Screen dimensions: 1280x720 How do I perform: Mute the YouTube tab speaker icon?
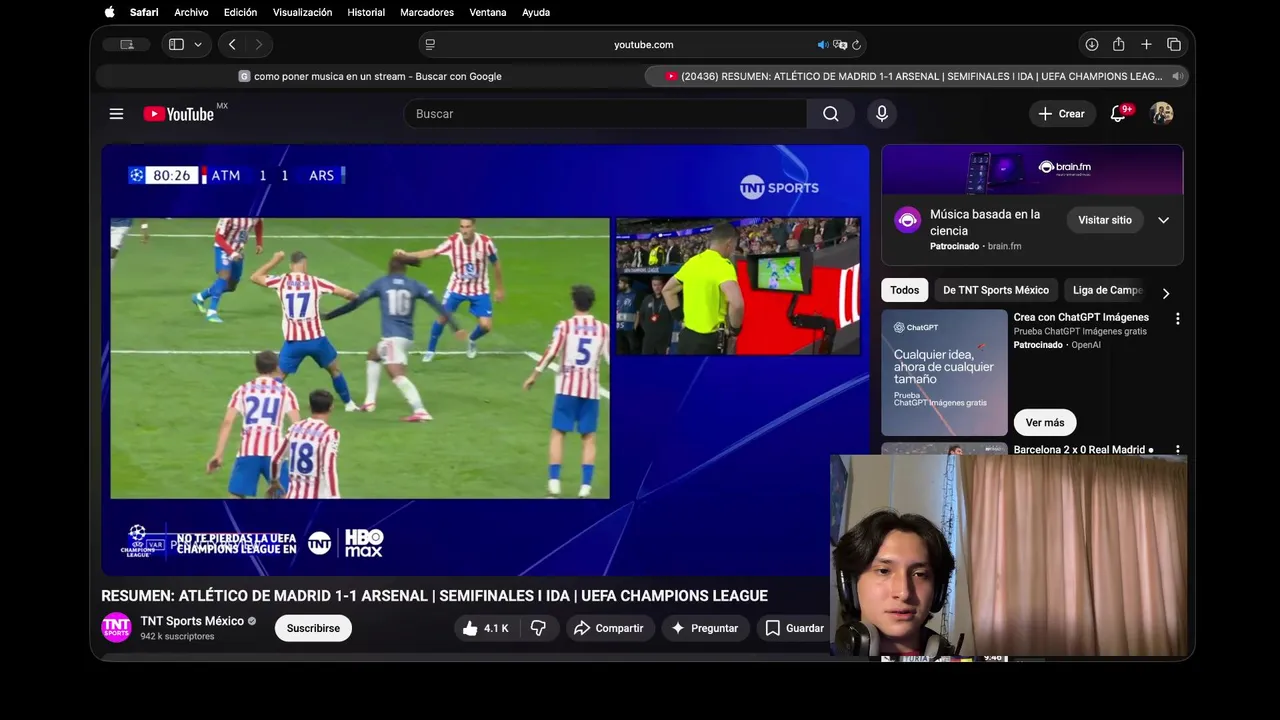tap(1177, 76)
